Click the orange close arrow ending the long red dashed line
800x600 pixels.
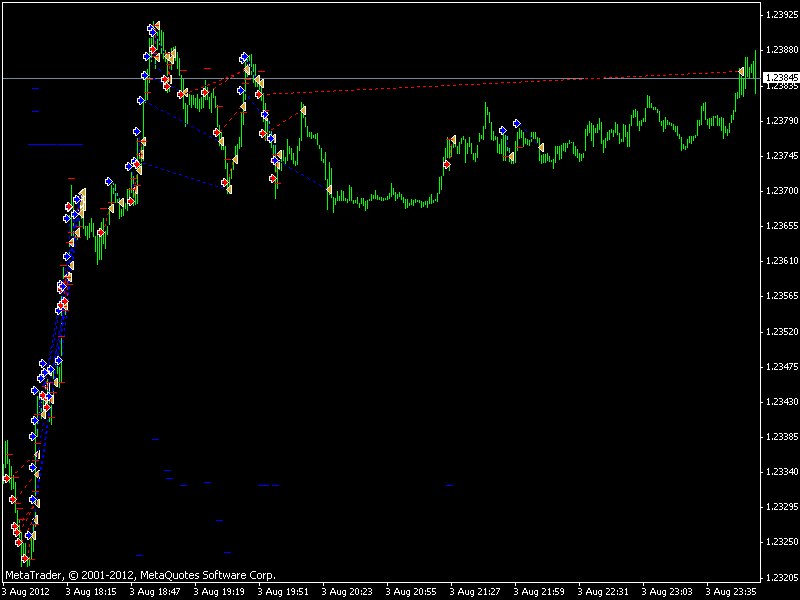[741, 71]
